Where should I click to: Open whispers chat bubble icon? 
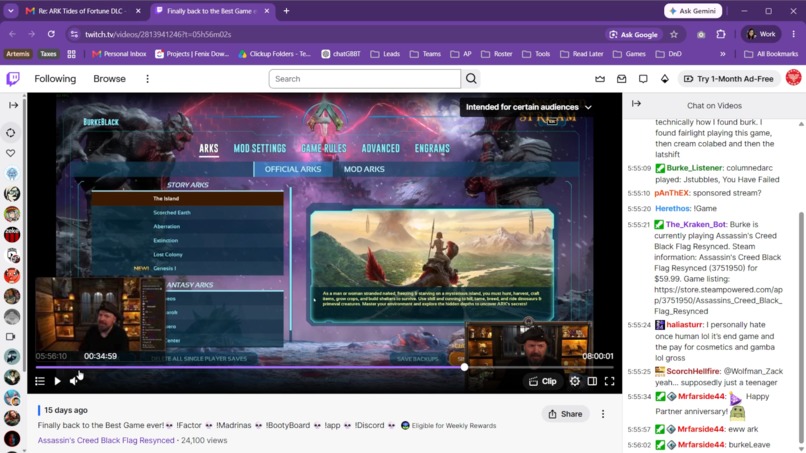[x=643, y=79]
